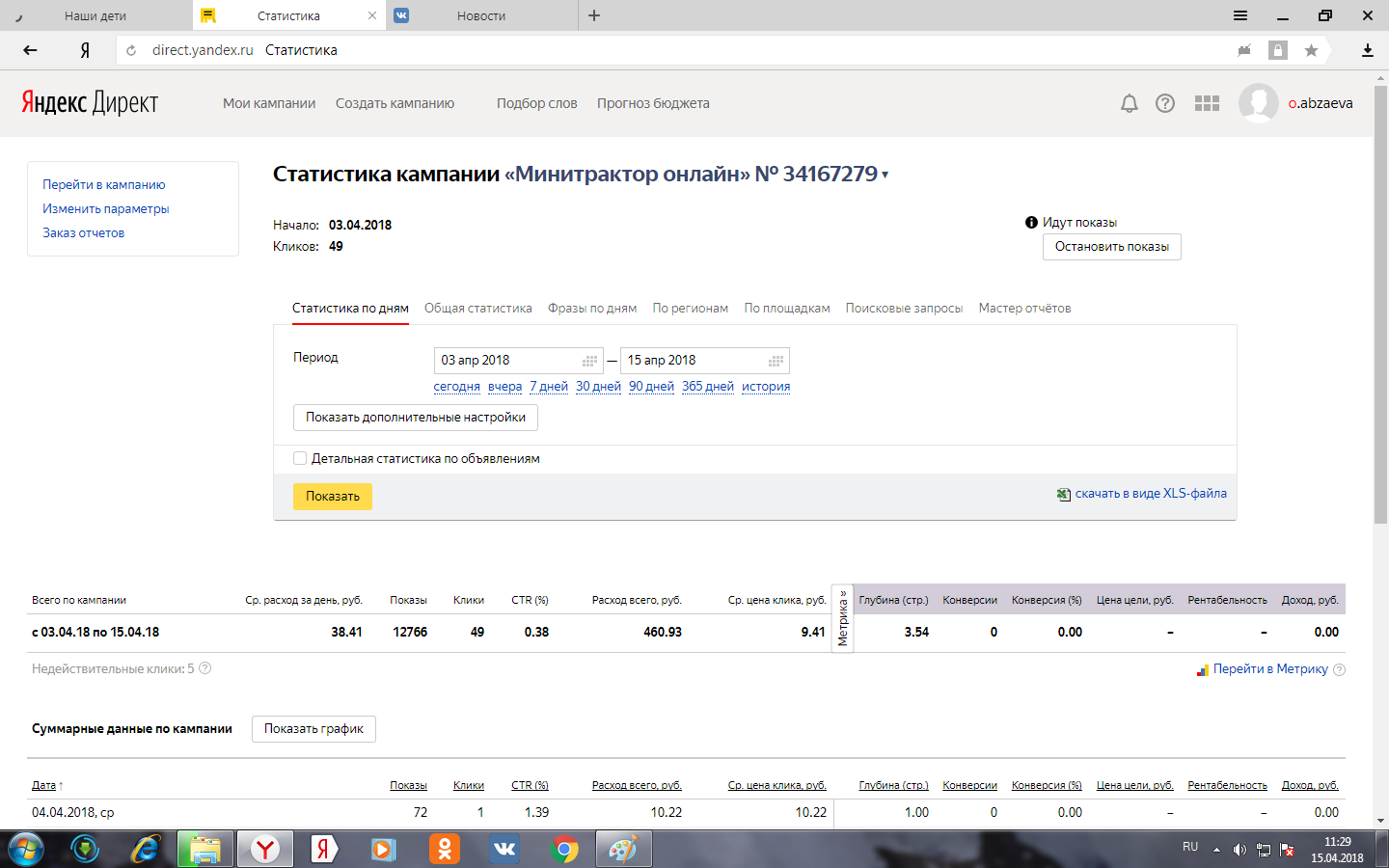Screen dimensions: 1389x868
Task: Switch to the Наши дети browser tab
Action: (95, 15)
